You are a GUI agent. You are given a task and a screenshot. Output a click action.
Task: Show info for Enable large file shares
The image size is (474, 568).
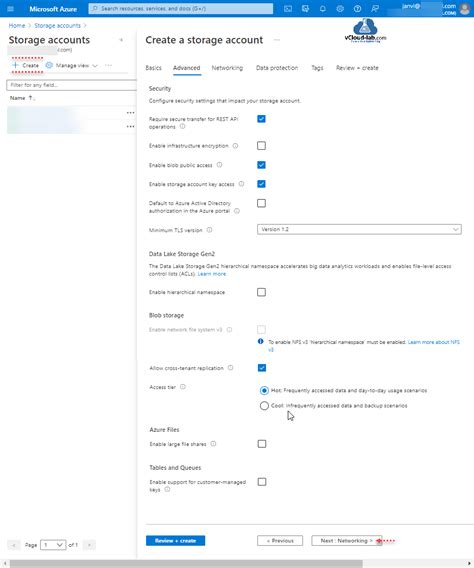pyautogui.click(x=213, y=444)
